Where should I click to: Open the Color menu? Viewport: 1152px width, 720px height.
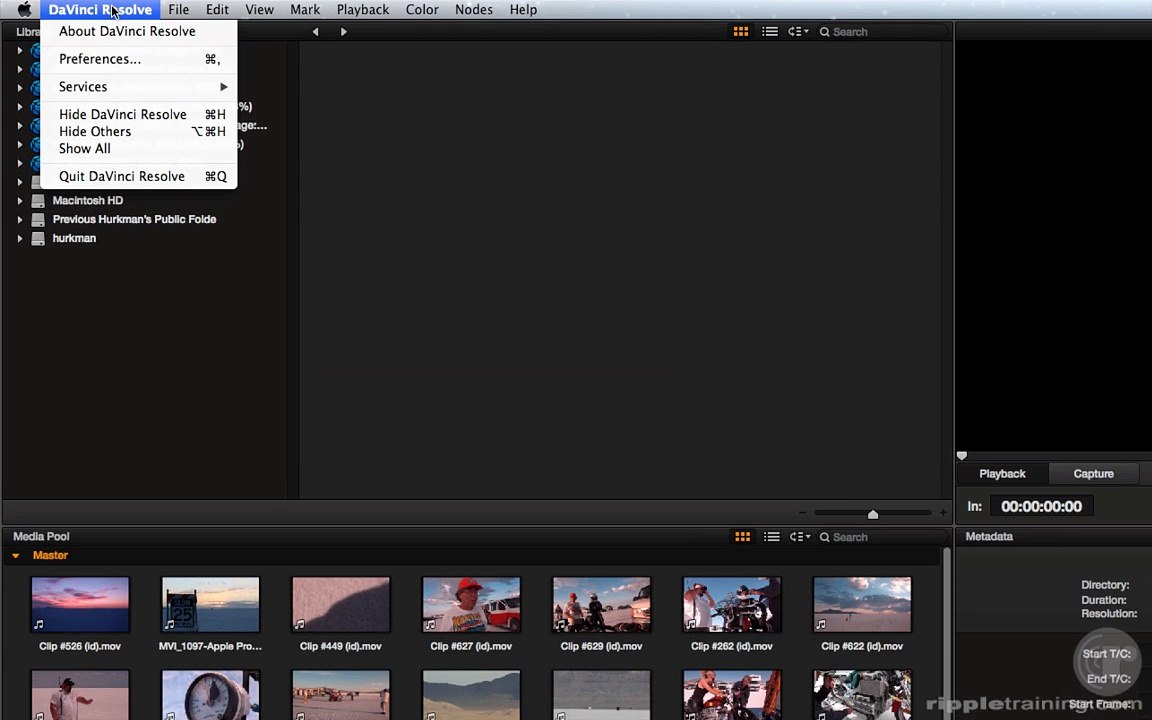(422, 10)
